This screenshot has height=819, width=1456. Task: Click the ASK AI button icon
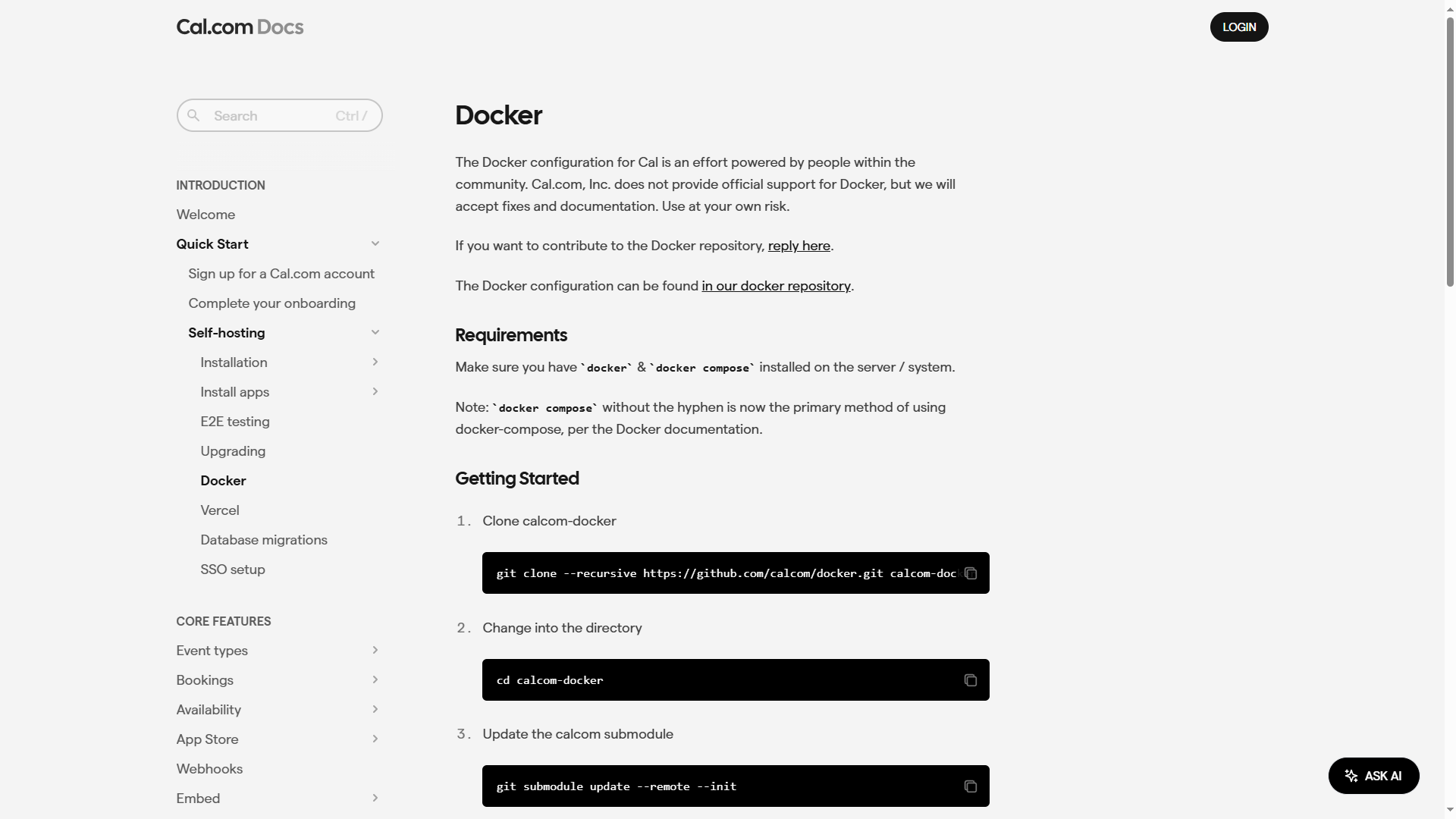pyautogui.click(x=1351, y=776)
